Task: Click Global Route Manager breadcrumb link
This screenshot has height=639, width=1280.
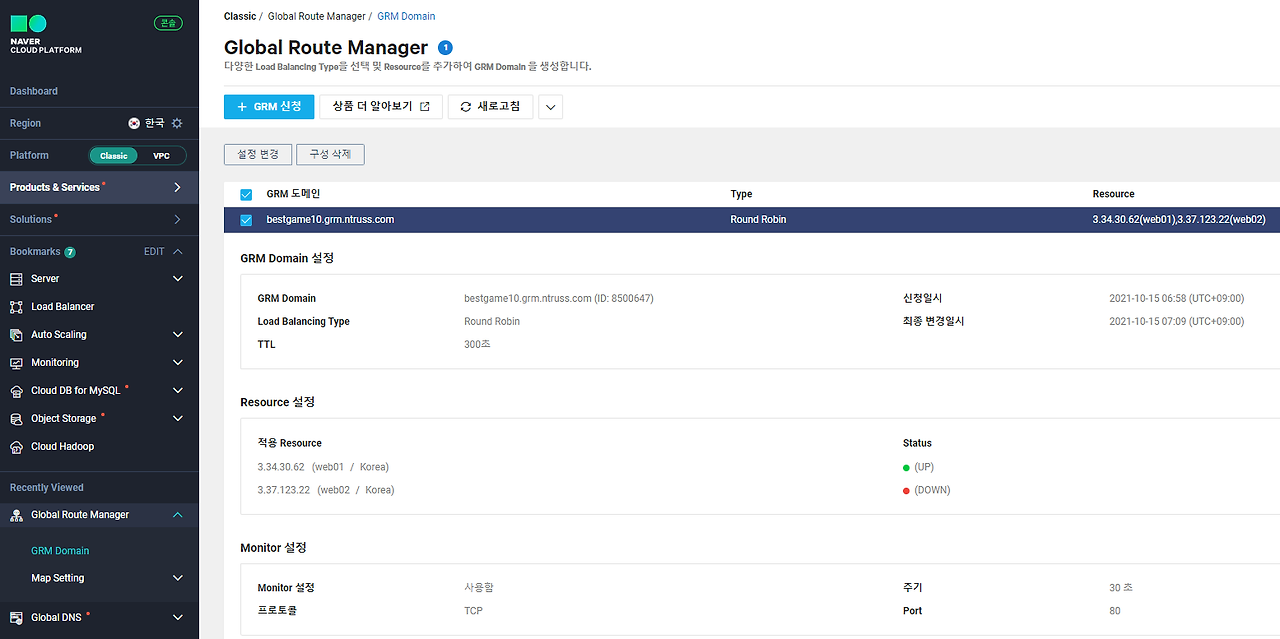Action: click(x=318, y=16)
